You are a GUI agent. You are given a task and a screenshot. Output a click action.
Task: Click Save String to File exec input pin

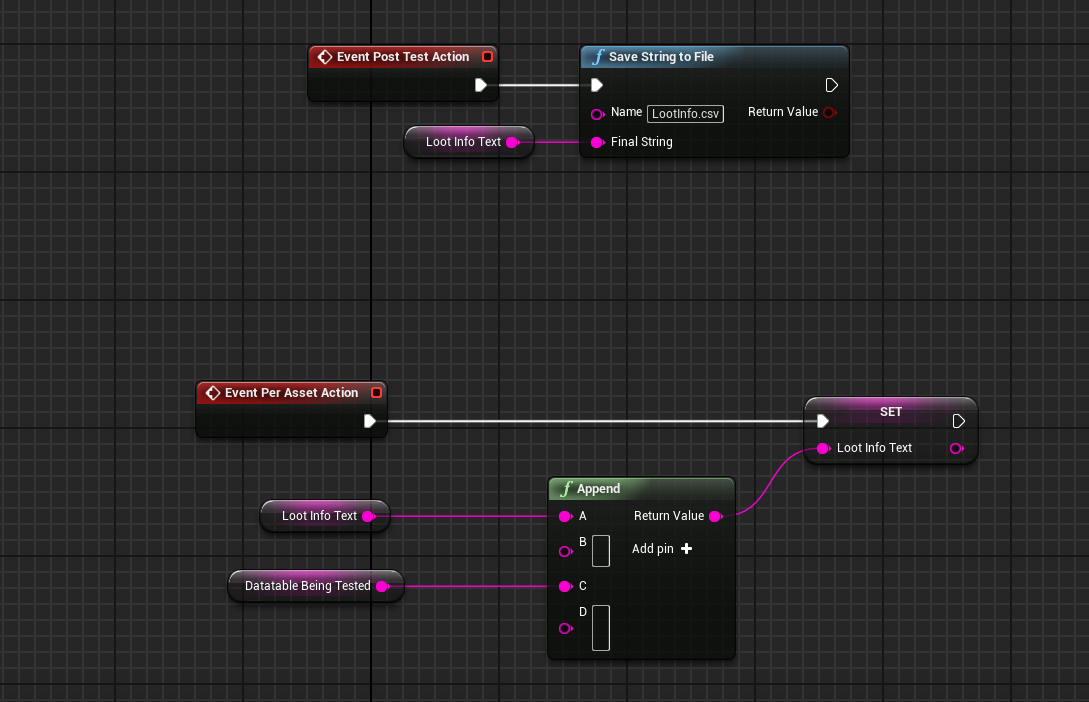[x=597, y=85]
